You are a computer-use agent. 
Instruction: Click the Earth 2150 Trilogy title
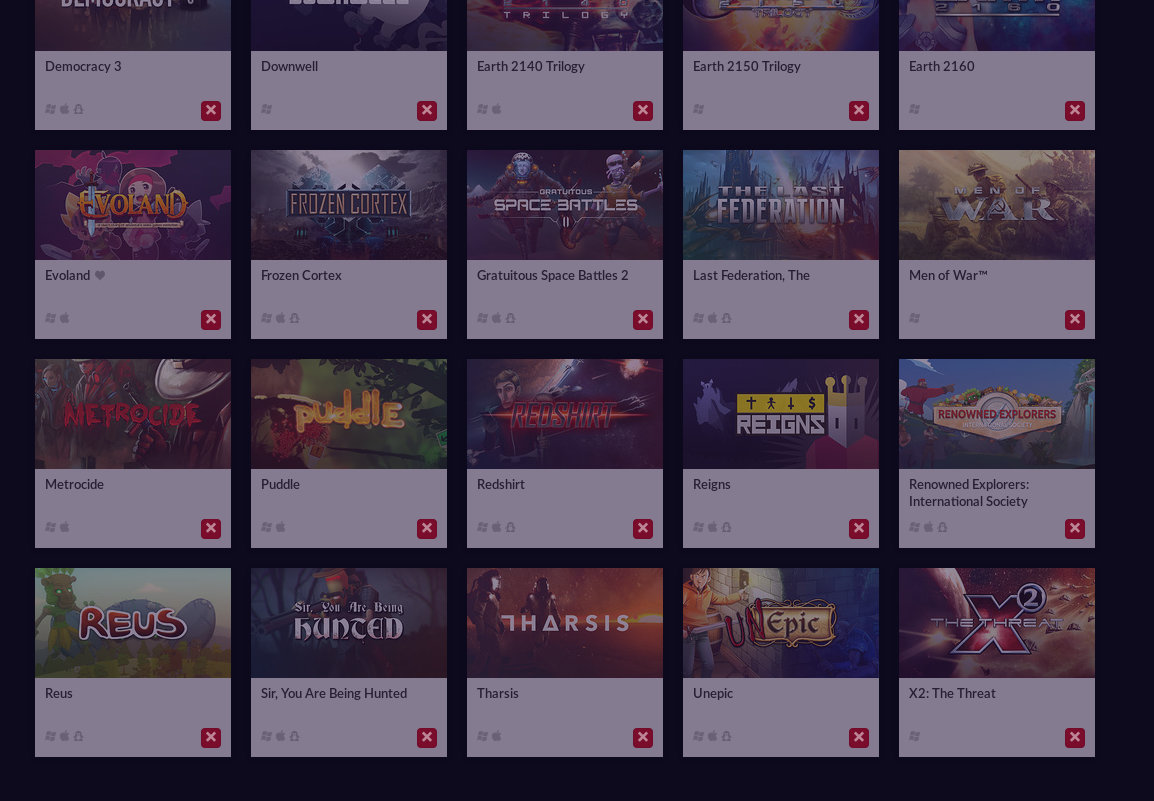[x=746, y=66]
